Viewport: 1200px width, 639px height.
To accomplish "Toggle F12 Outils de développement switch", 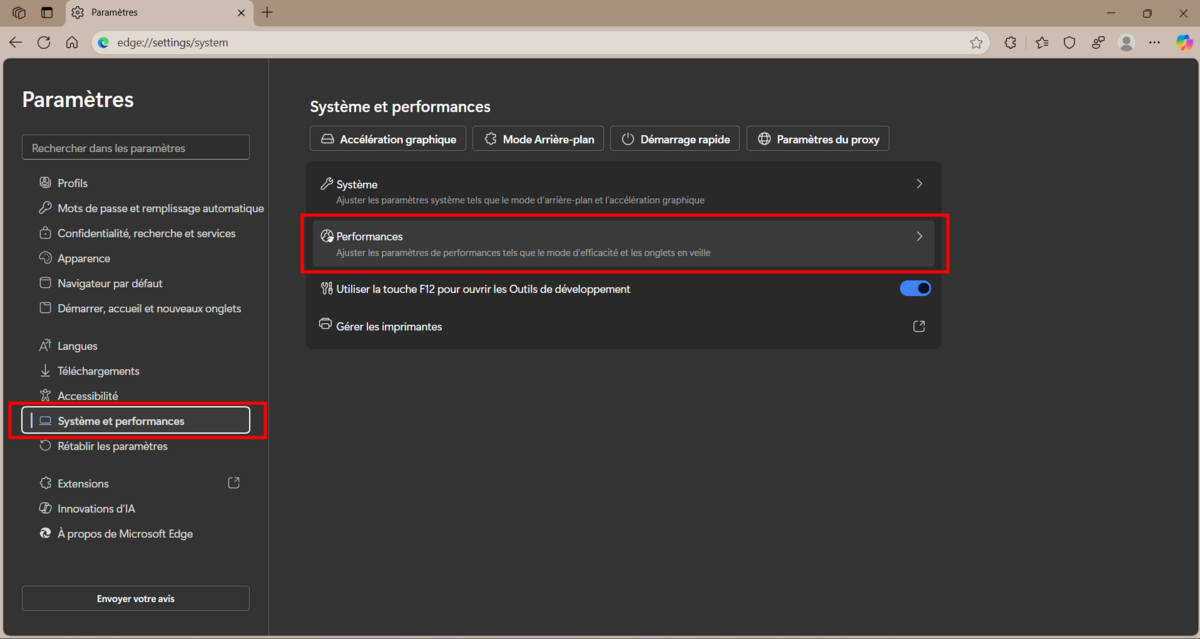I will pos(915,288).
